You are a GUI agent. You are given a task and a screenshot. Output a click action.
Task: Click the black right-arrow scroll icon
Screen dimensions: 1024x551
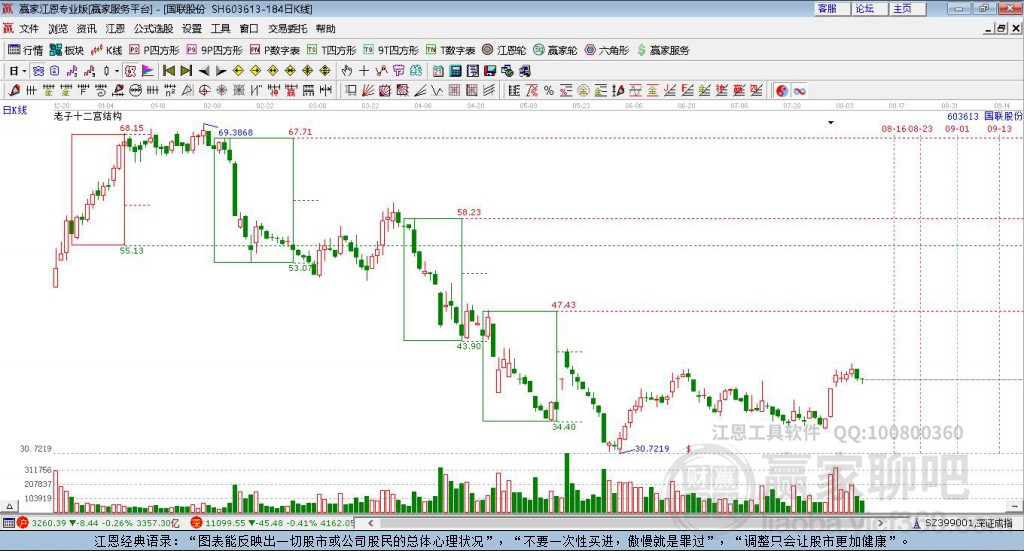221,71
